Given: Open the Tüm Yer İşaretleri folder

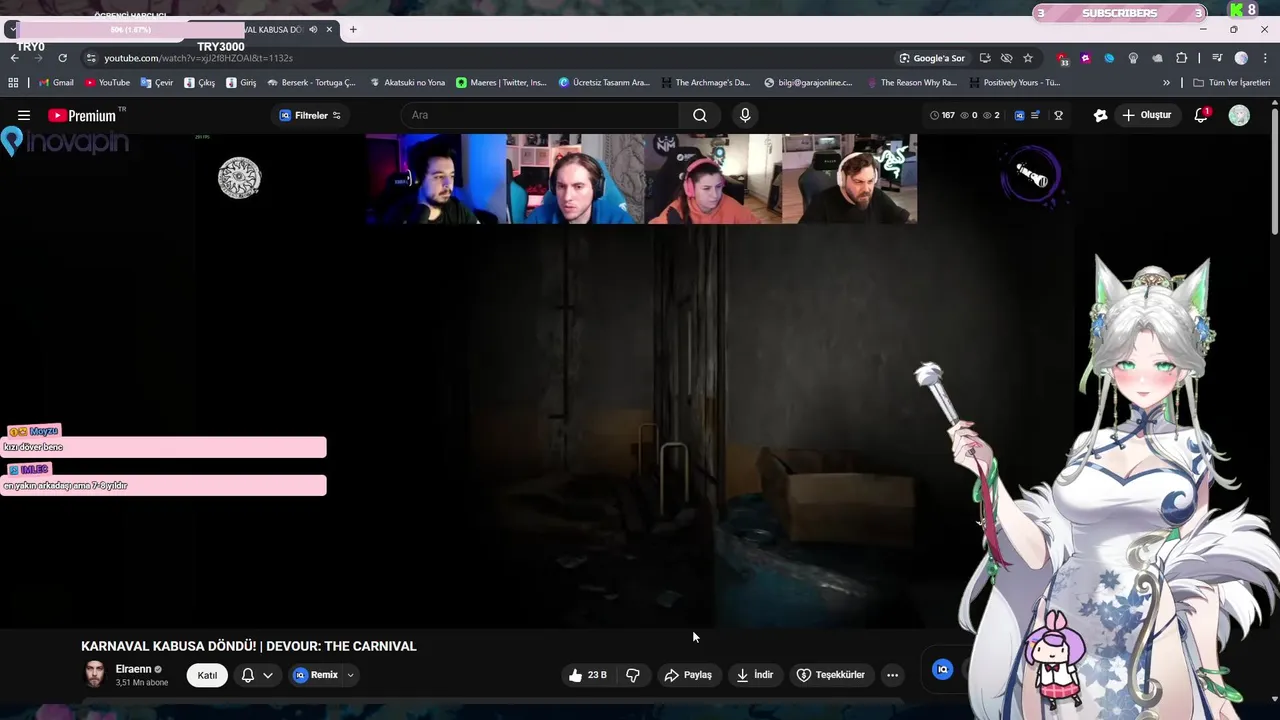Looking at the screenshot, I should point(1231,83).
